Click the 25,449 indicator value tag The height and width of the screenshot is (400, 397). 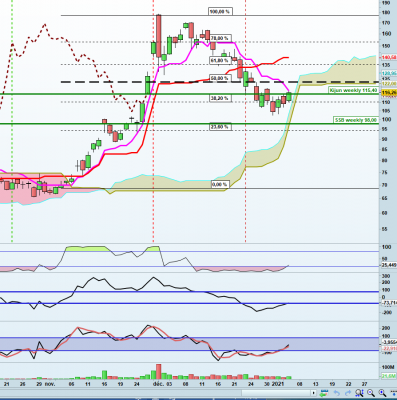click(x=389, y=265)
